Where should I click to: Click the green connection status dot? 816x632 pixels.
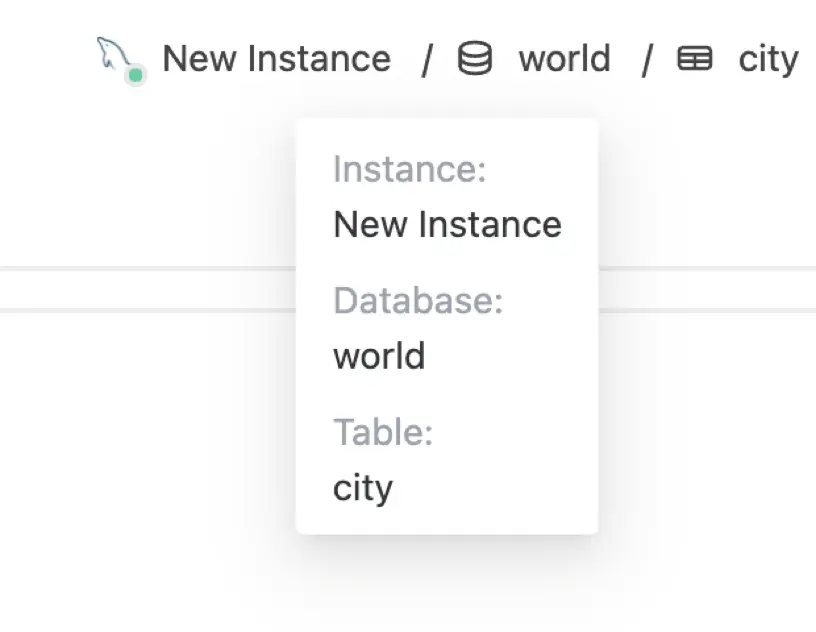pos(136,75)
